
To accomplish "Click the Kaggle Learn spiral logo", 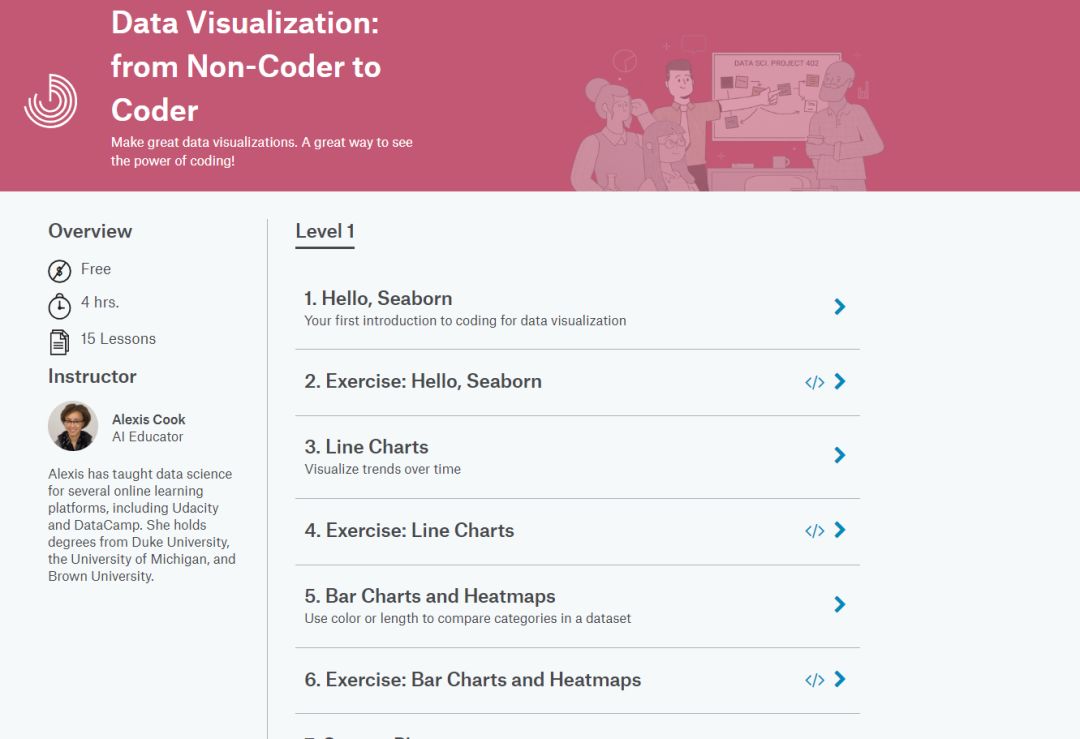I will 51,101.
